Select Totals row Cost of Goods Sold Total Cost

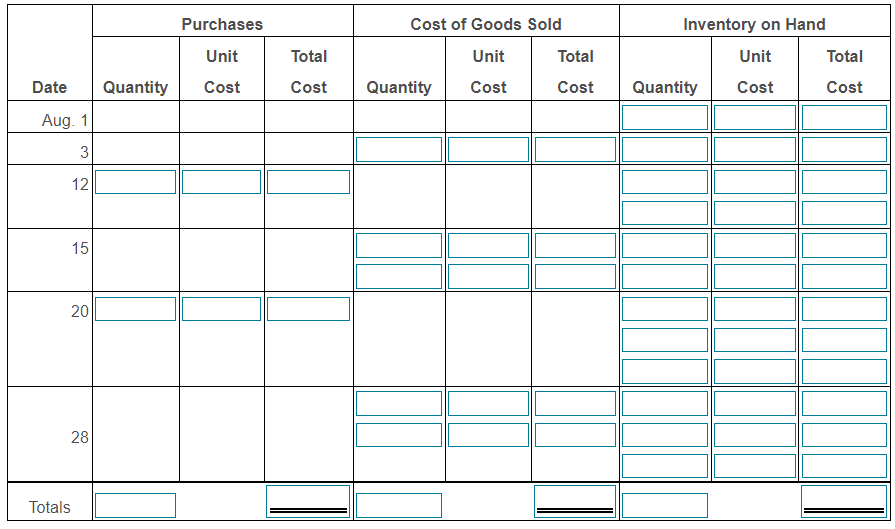point(575,502)
